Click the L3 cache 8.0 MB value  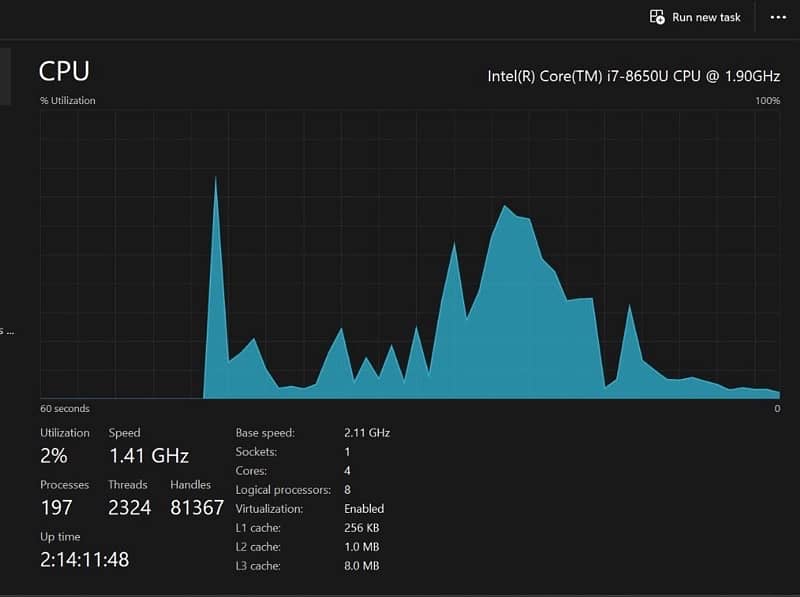tap(361, 566)
